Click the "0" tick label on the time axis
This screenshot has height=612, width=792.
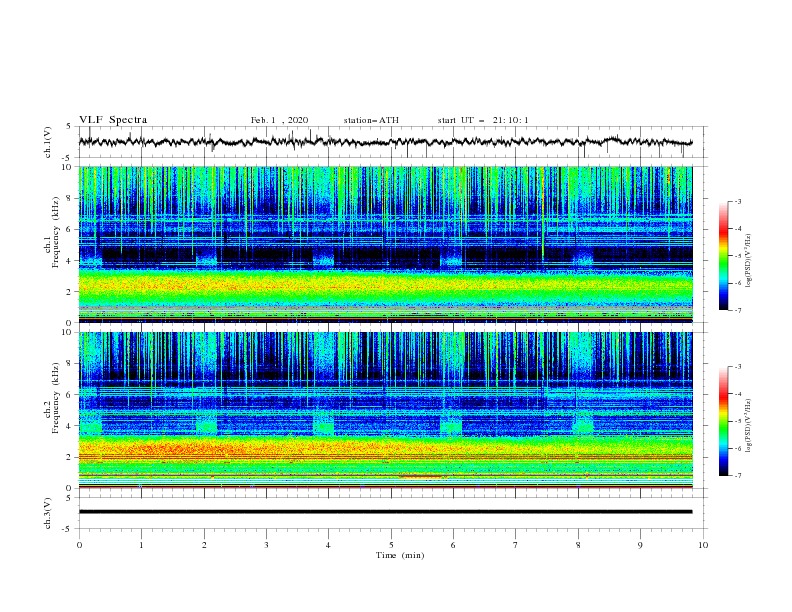coord(79,545)
